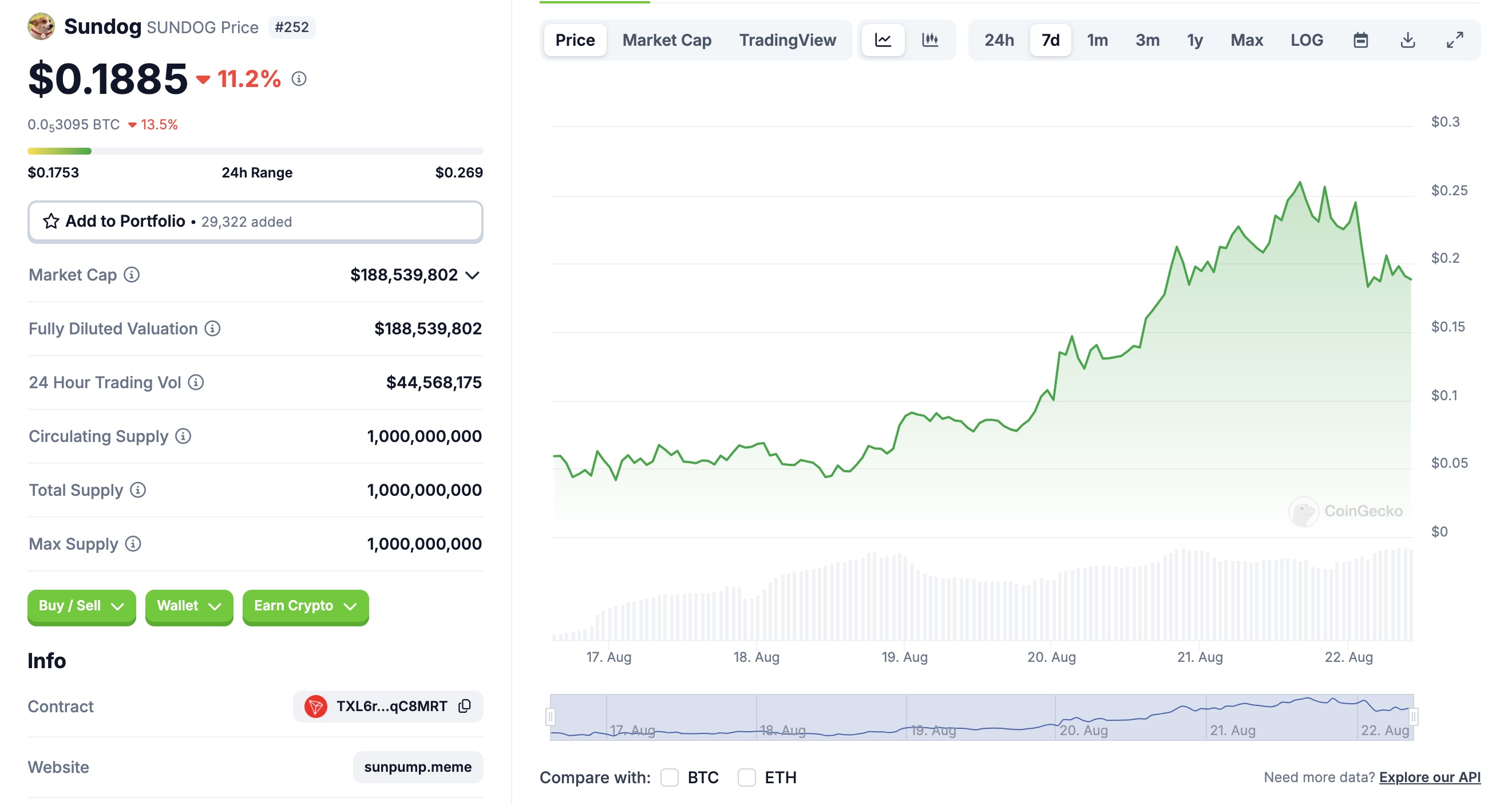
Task: Select Max time range
Action: (1246, 40)
